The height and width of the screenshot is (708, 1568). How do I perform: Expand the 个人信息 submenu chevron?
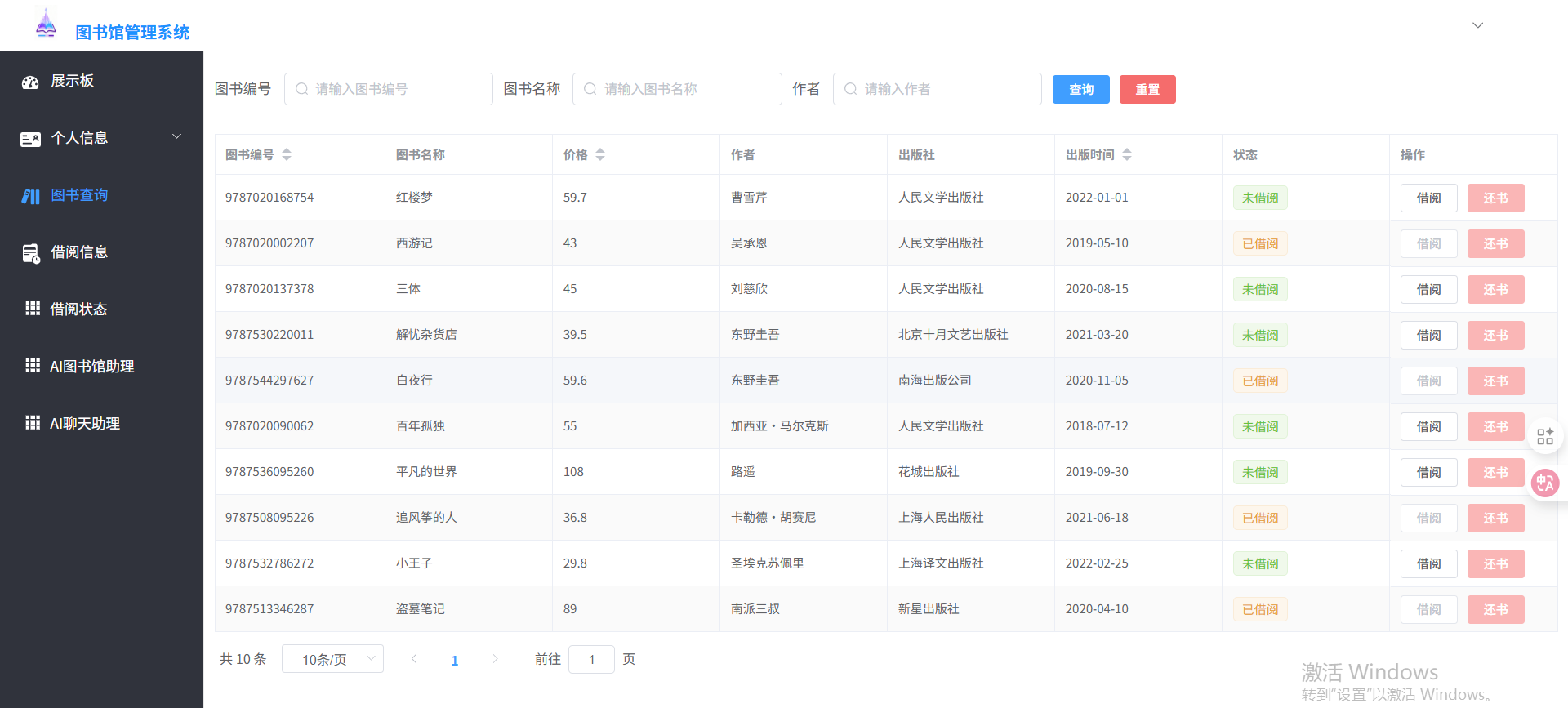(x=176, y=136)
